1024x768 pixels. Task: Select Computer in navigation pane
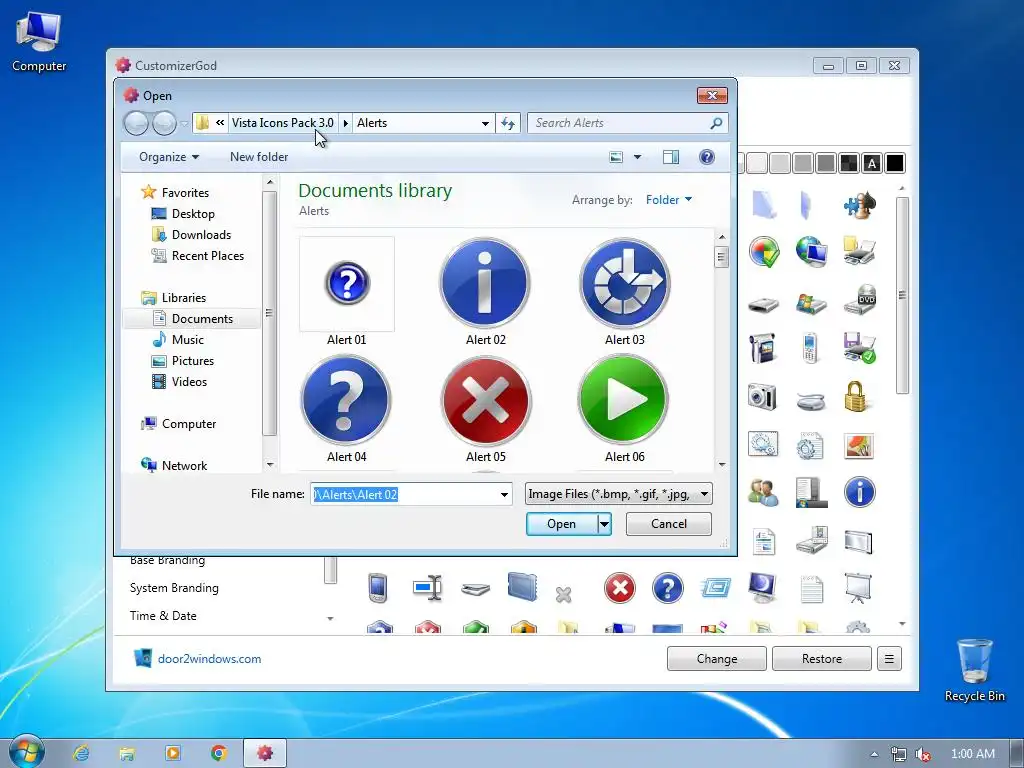click(x=189, y=424)
